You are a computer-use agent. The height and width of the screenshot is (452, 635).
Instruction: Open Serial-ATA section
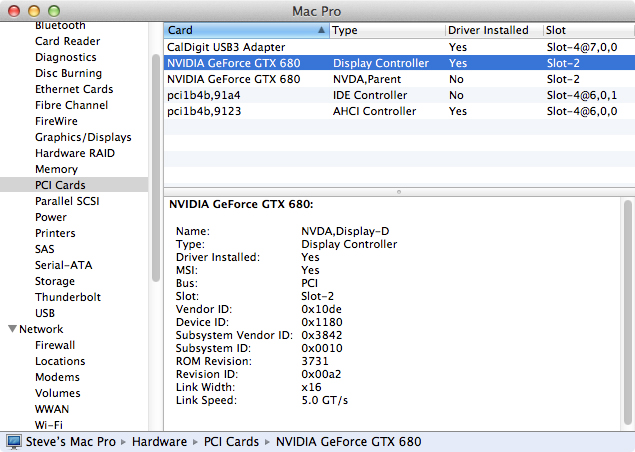pos(64,265)
